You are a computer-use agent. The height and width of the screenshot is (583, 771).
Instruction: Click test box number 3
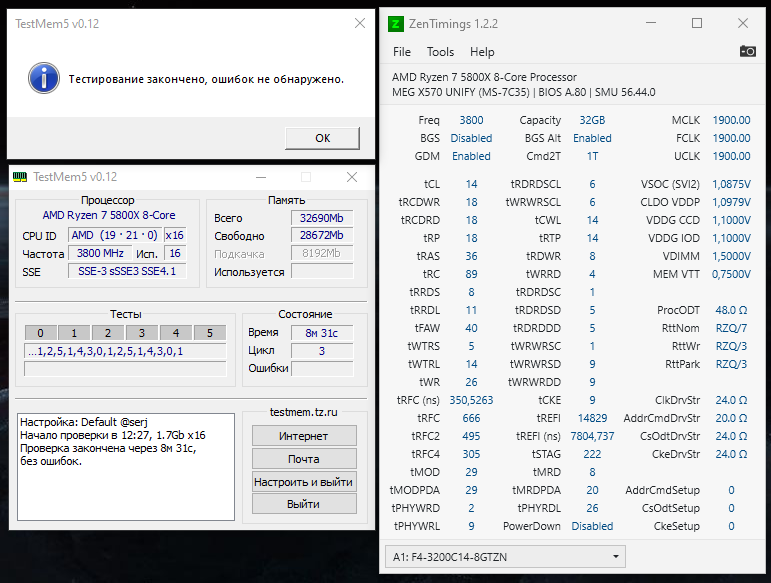pos(142,333)
